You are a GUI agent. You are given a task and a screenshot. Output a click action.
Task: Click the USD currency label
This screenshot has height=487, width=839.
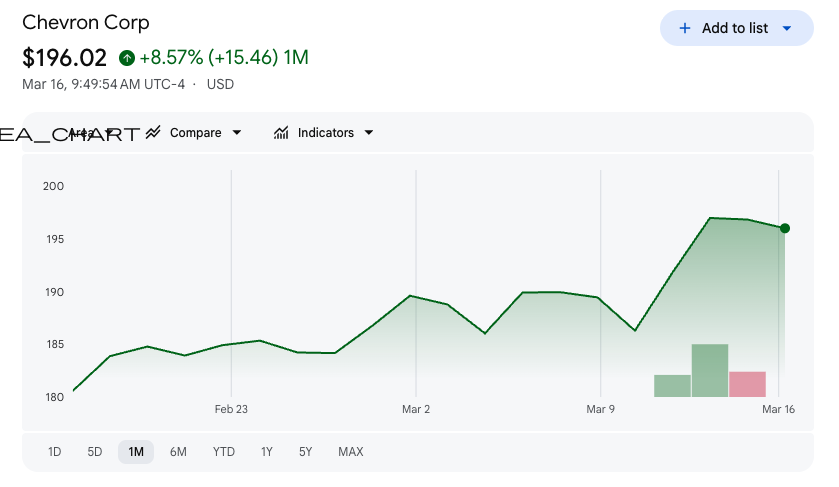coord(220,85)
